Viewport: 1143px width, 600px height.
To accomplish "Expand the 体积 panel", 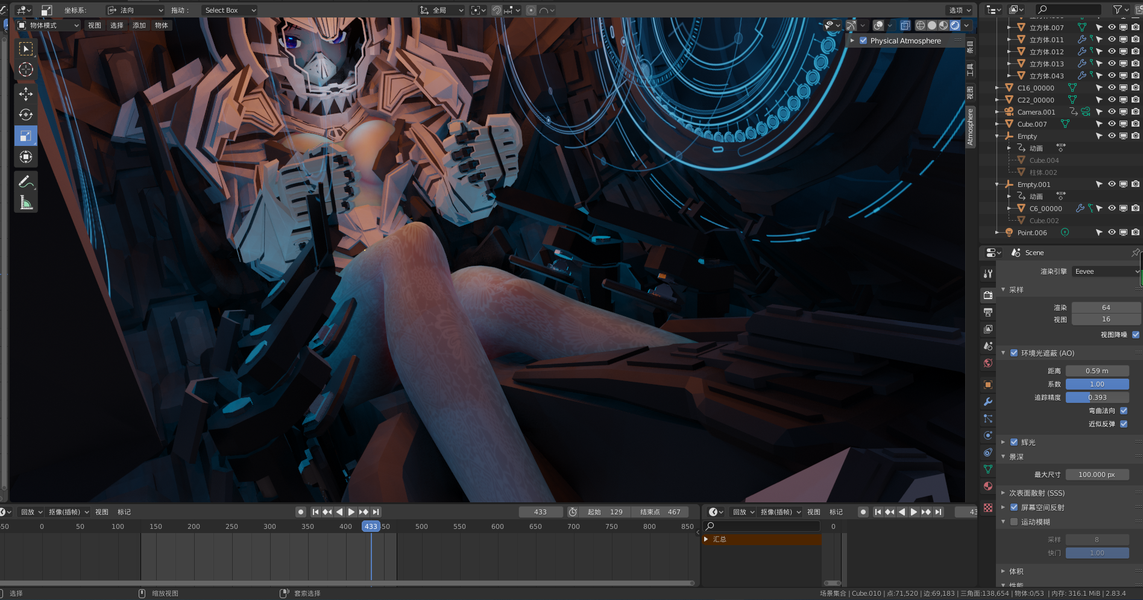I will (x=1004, y=572).
